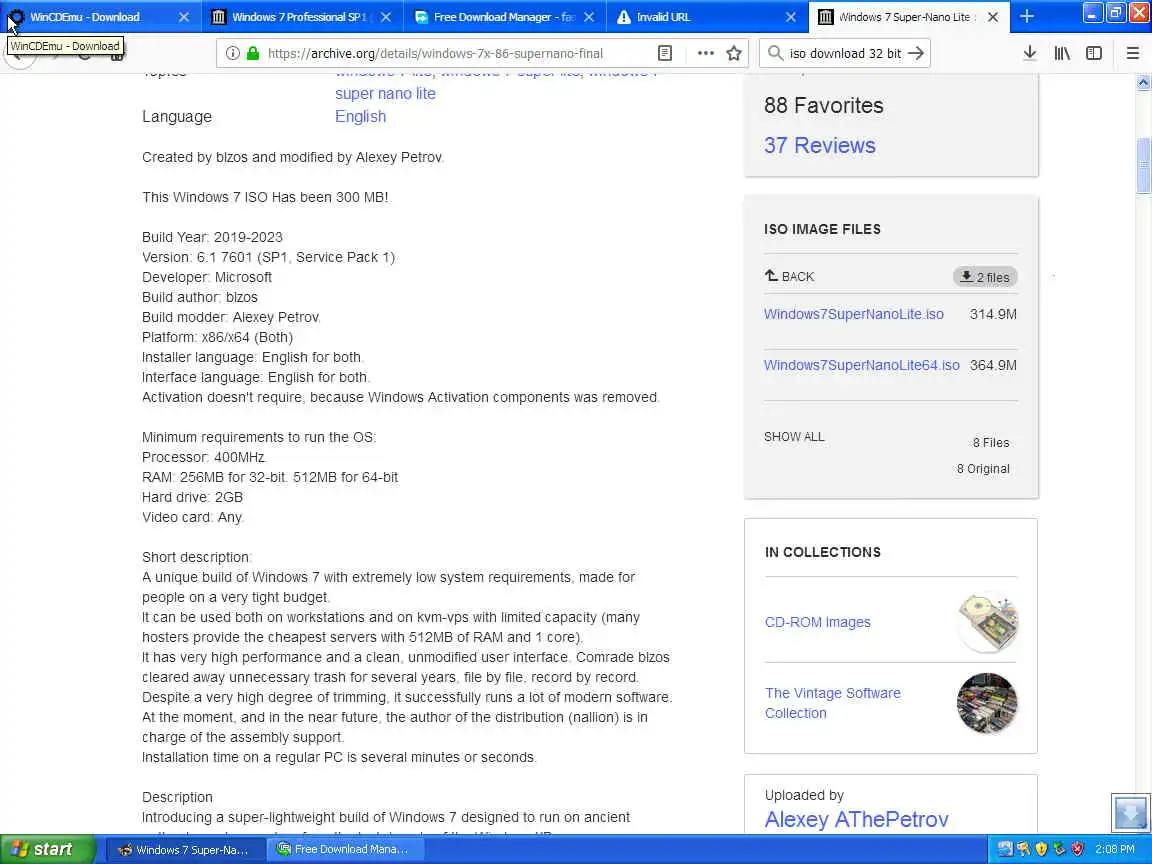Open the reader view icon in address bar

(x=665, y=53)
